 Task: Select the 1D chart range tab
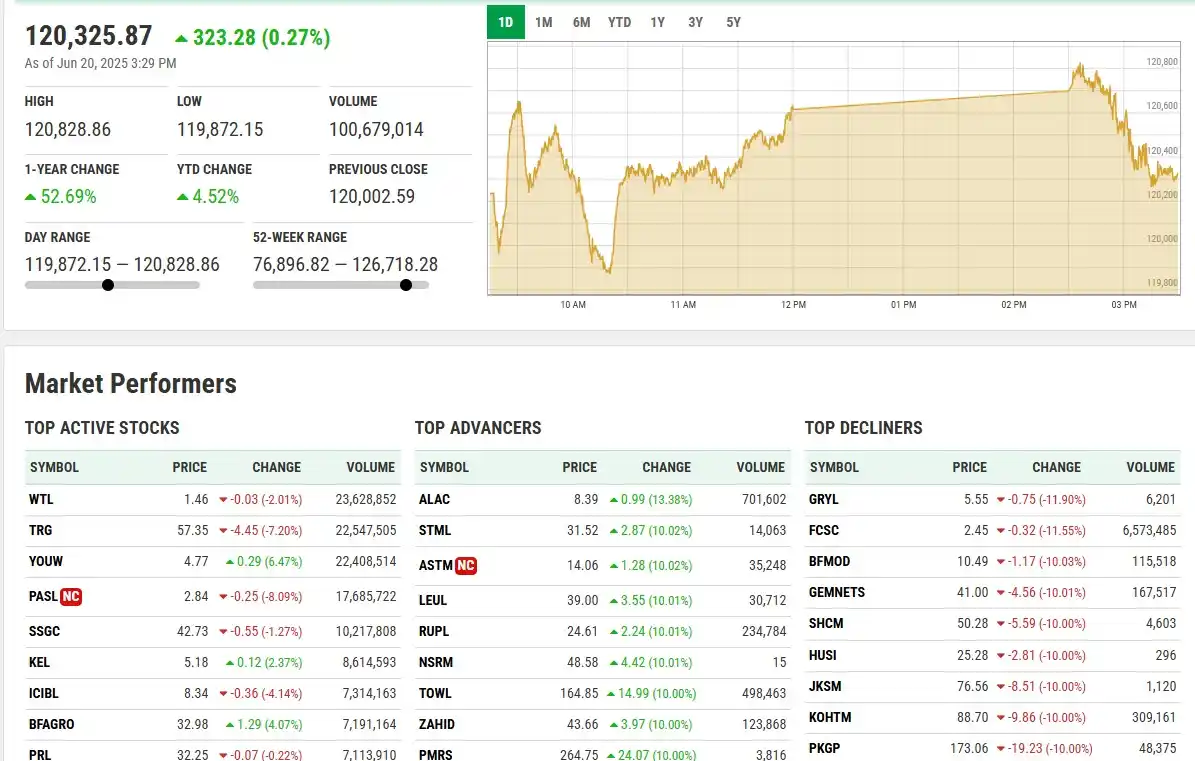click(x=505, y=22)
